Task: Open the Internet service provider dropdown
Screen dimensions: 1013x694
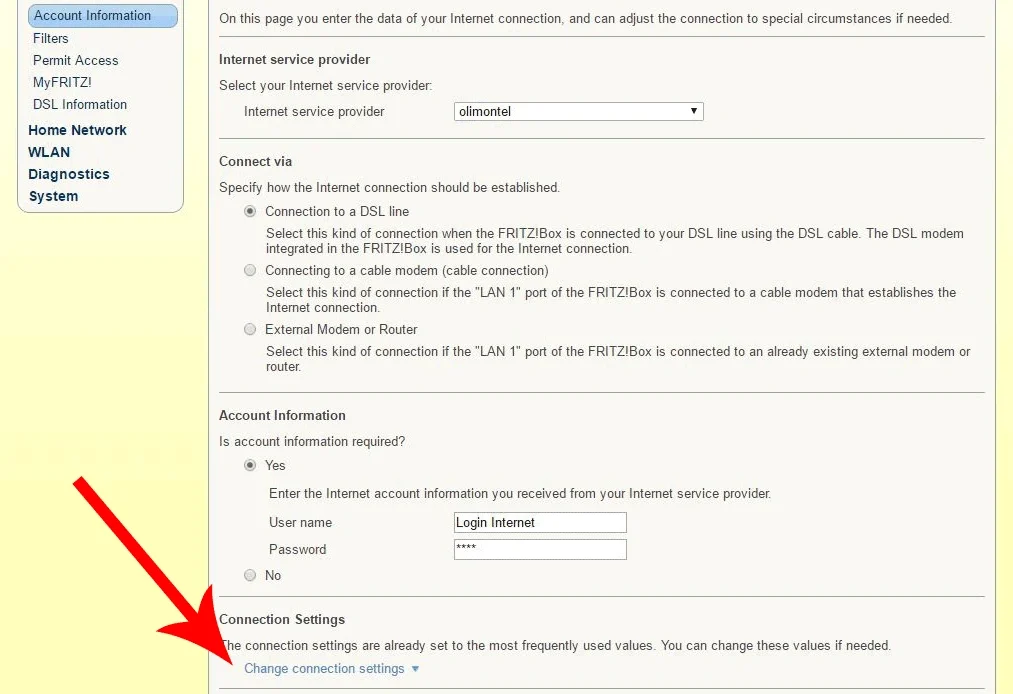Action: [x=578, y=112]
